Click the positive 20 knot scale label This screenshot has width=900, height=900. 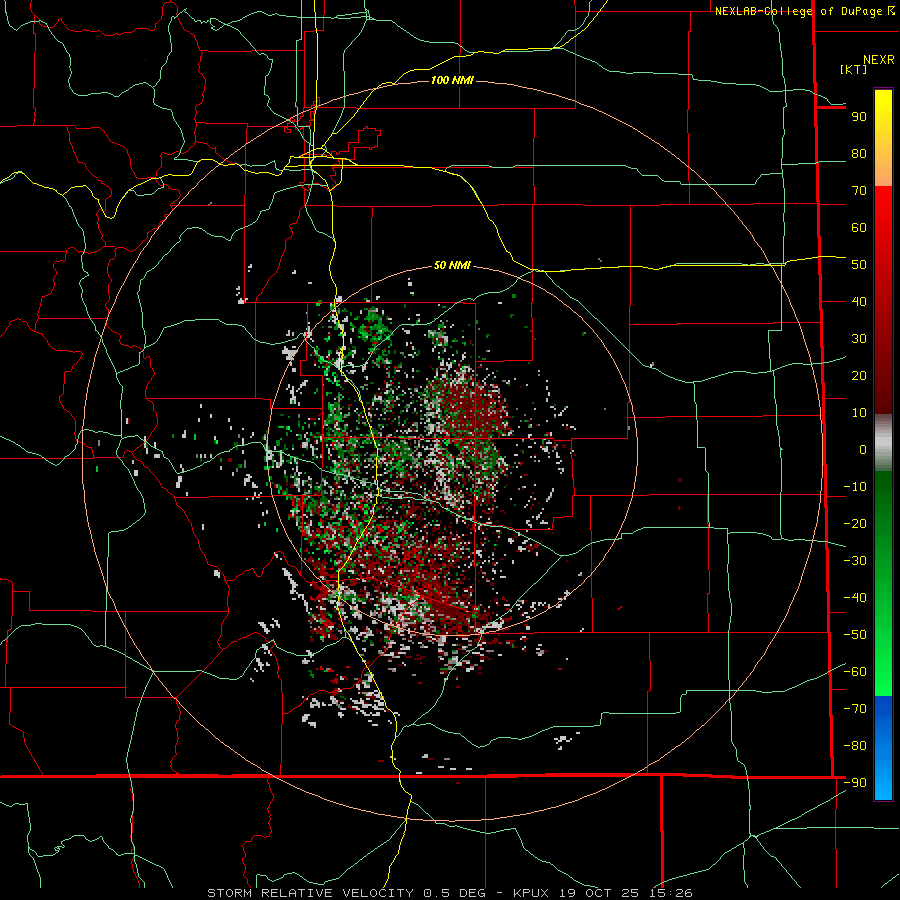click(859, 376)
